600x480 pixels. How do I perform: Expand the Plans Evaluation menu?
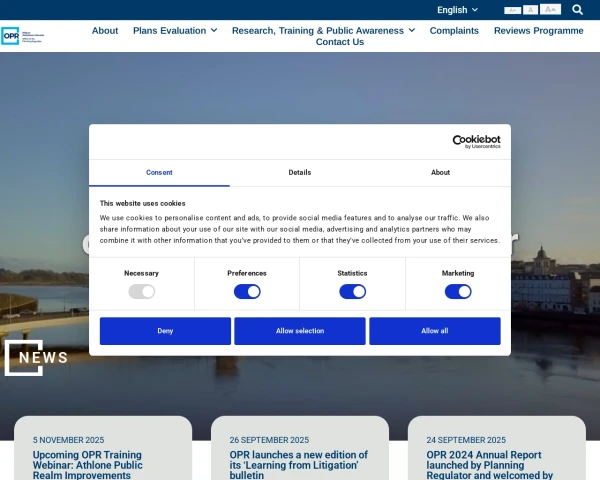pos(175,31)
